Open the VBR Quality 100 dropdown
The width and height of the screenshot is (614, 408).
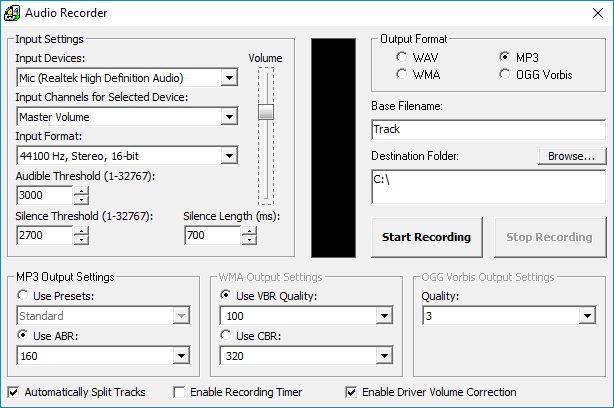[x=384, y=316]
